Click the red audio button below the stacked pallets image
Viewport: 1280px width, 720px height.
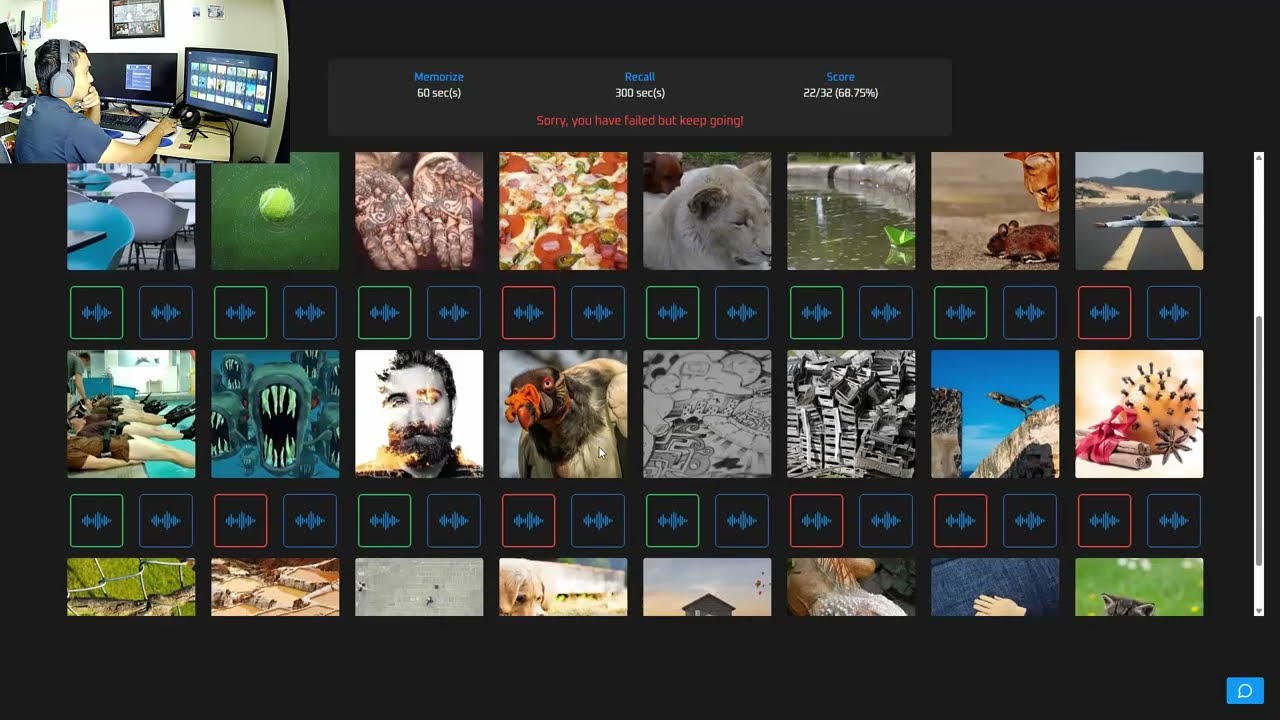click(816, 521)
